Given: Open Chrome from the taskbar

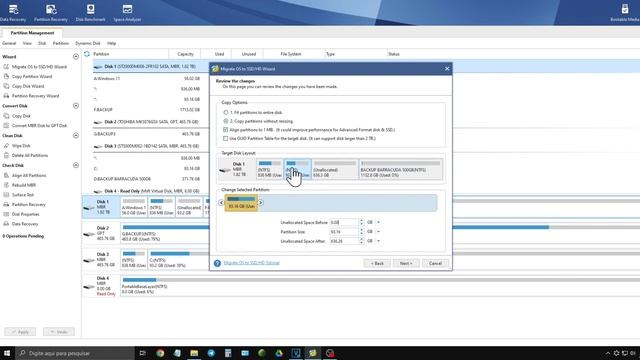Looking at the screenshot, I should pyautogui.click(x=160, y=353).
